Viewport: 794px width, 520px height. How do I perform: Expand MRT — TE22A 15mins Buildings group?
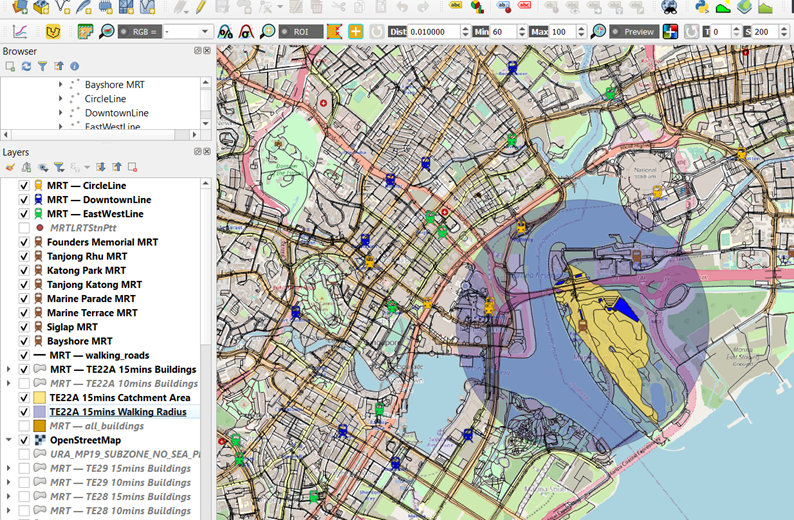pos(9,370)
